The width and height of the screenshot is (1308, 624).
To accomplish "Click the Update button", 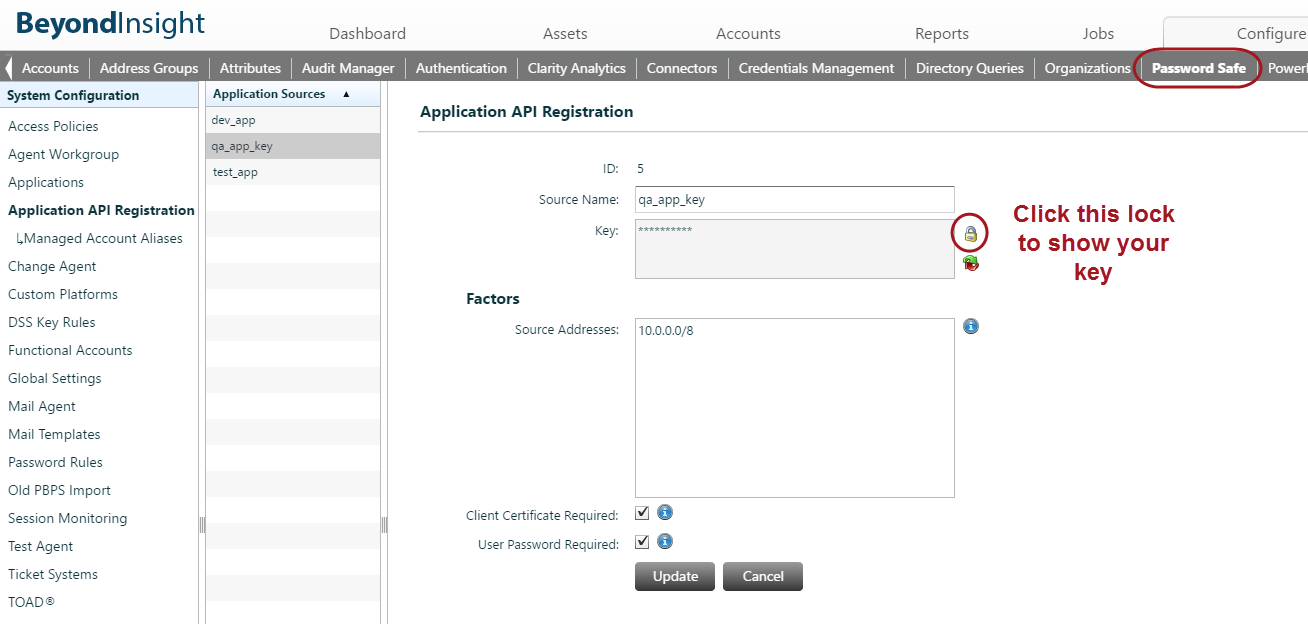I will coord(674,576).
